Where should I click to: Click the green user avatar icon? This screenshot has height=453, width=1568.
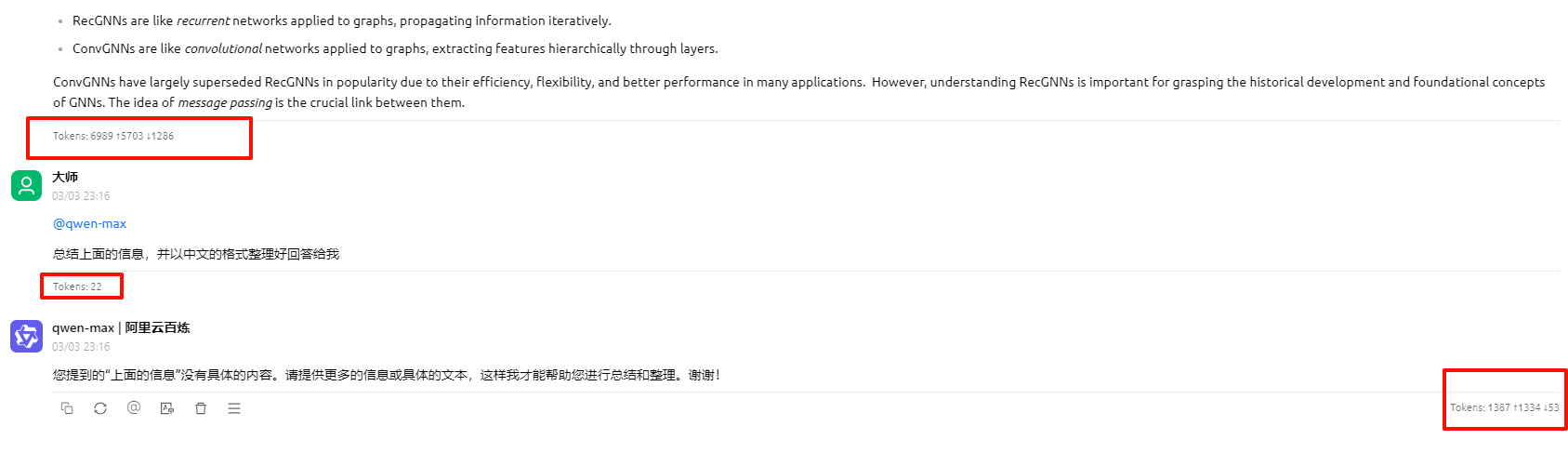point(26,185)
